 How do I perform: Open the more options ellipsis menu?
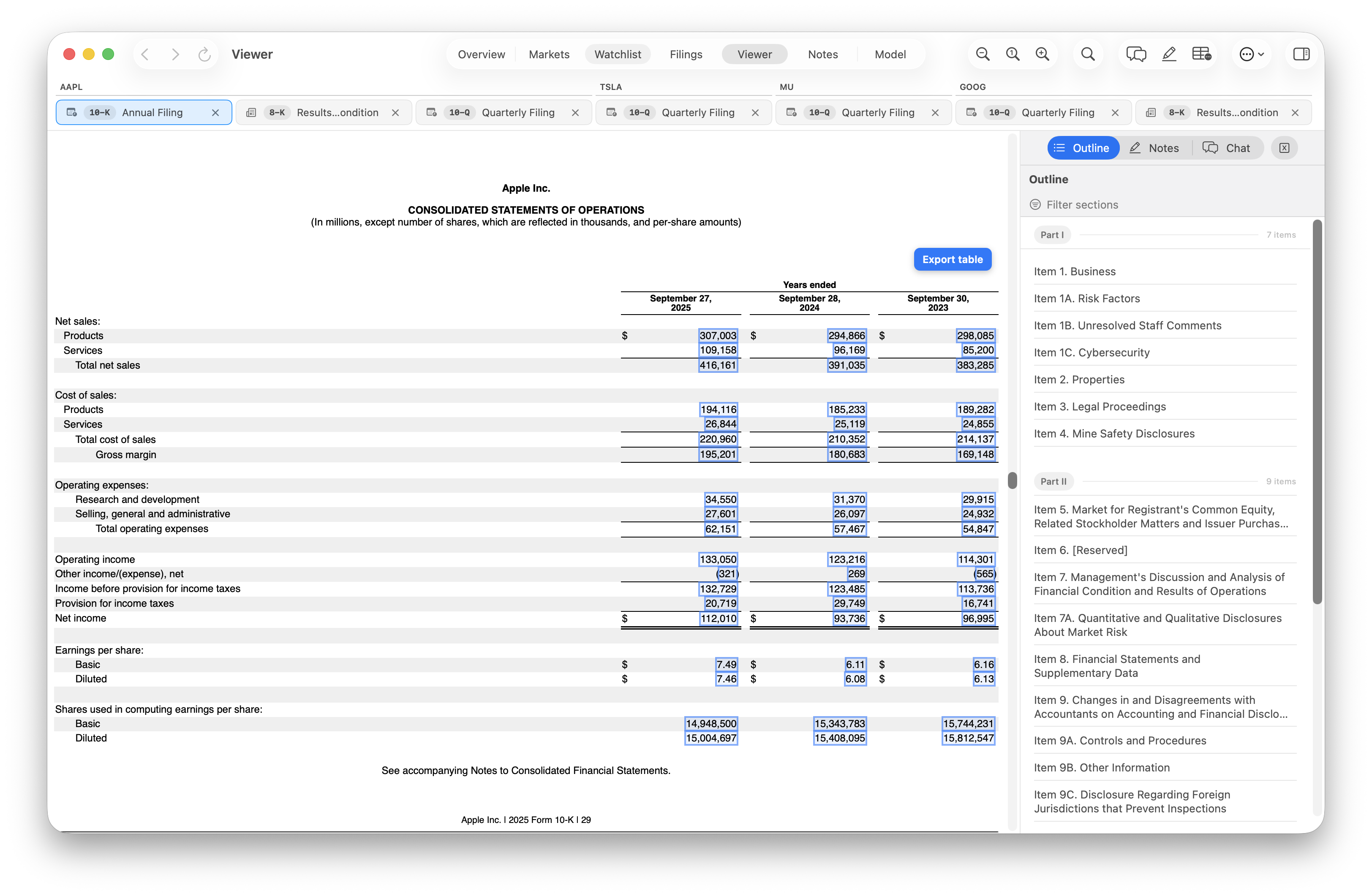click(x=1252, y=54)
